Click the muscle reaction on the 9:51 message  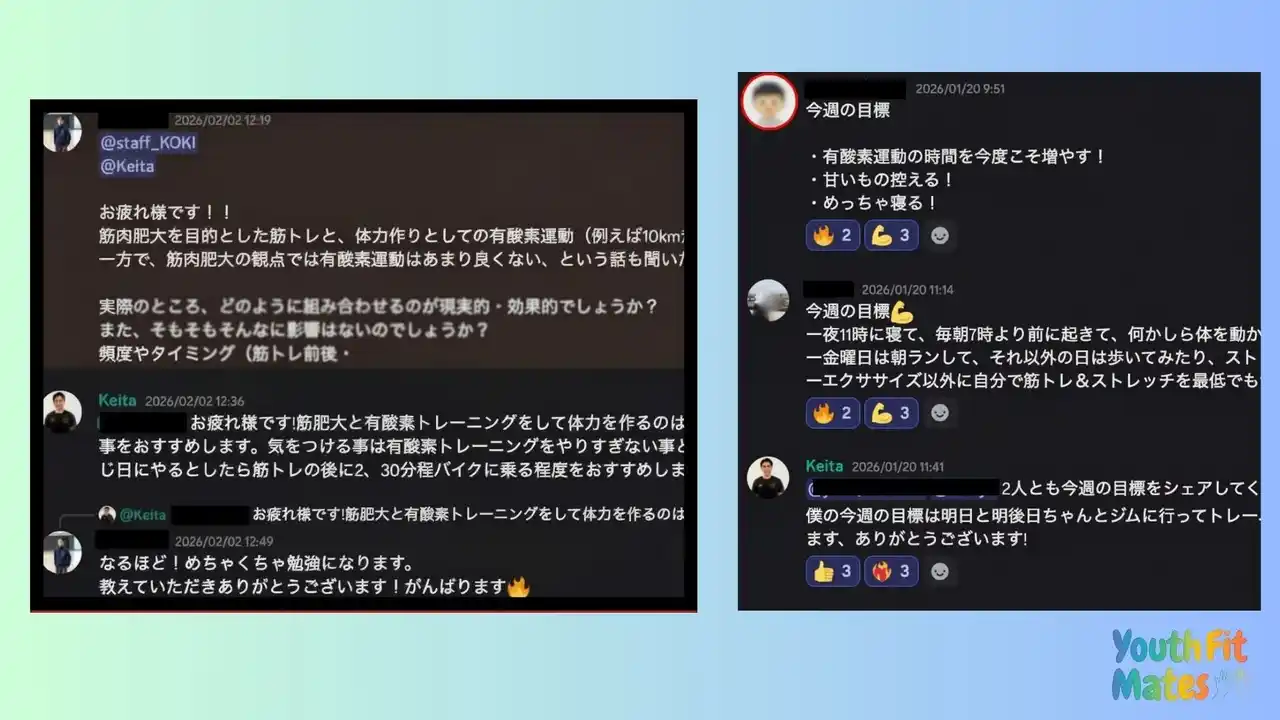point(891,236)
